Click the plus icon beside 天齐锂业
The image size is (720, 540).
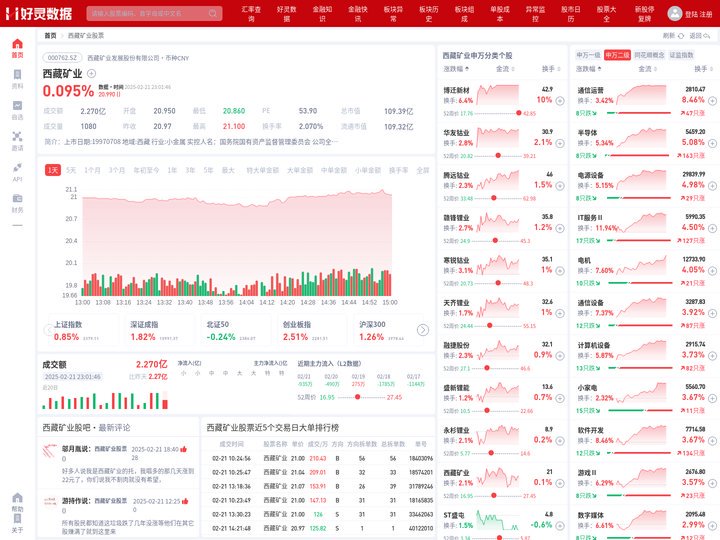pos(560,313)
